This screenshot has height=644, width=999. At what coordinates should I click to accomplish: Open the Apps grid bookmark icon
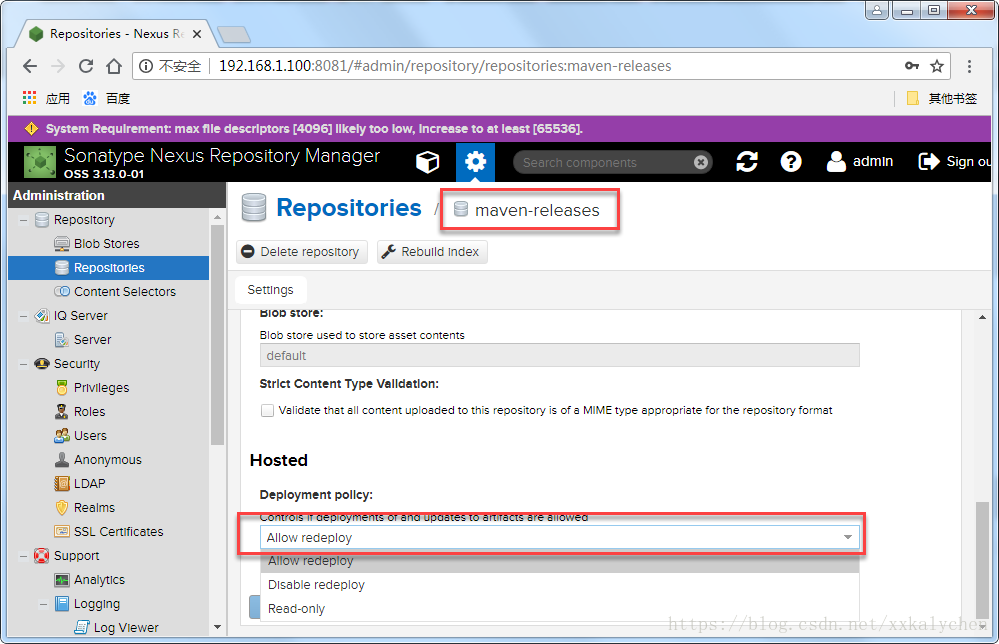coord(29,98)
